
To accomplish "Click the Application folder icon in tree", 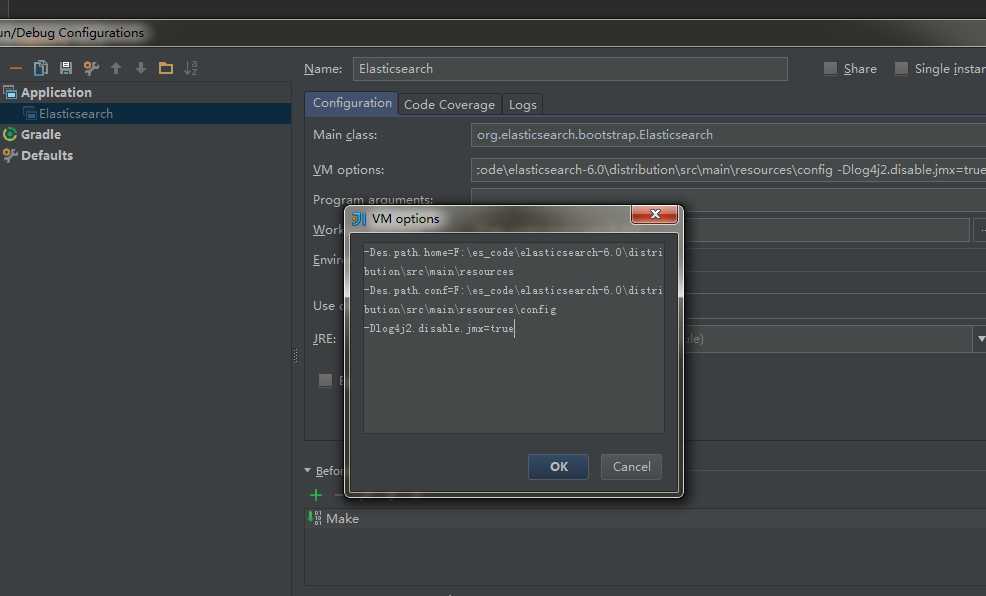I will click(x=10, y=92).
